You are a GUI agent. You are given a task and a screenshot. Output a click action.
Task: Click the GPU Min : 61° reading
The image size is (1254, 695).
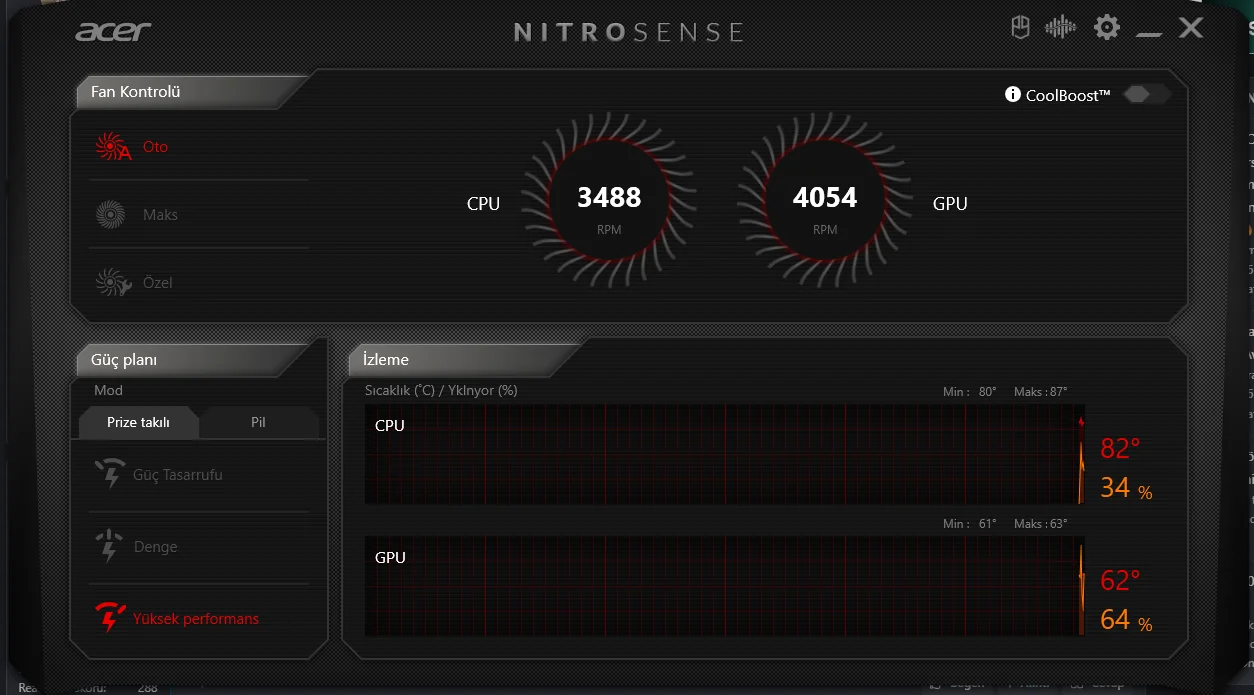[x=970, y=524]
